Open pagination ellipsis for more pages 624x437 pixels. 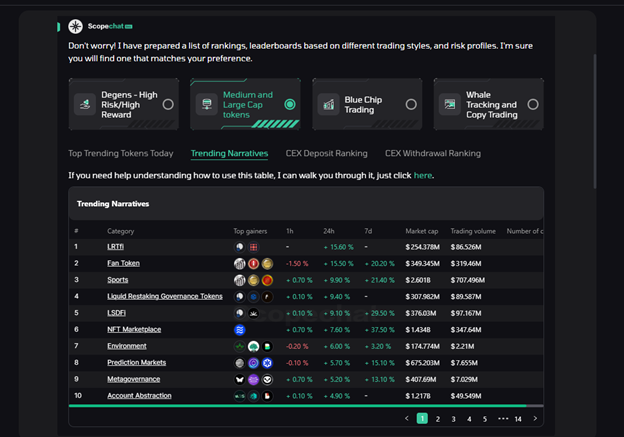point(503,418)
